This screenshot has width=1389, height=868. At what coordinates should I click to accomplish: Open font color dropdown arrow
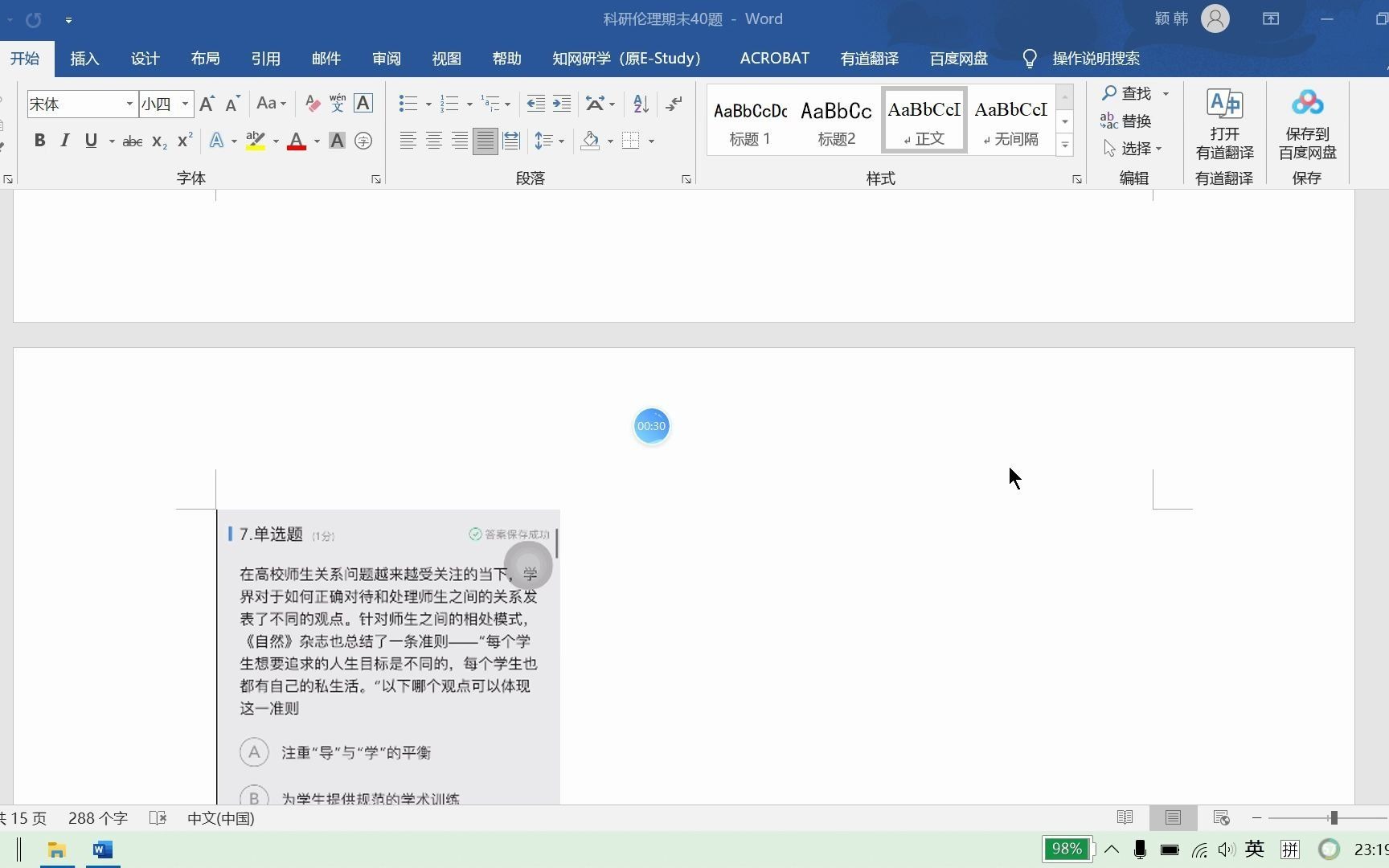point(317,141)
